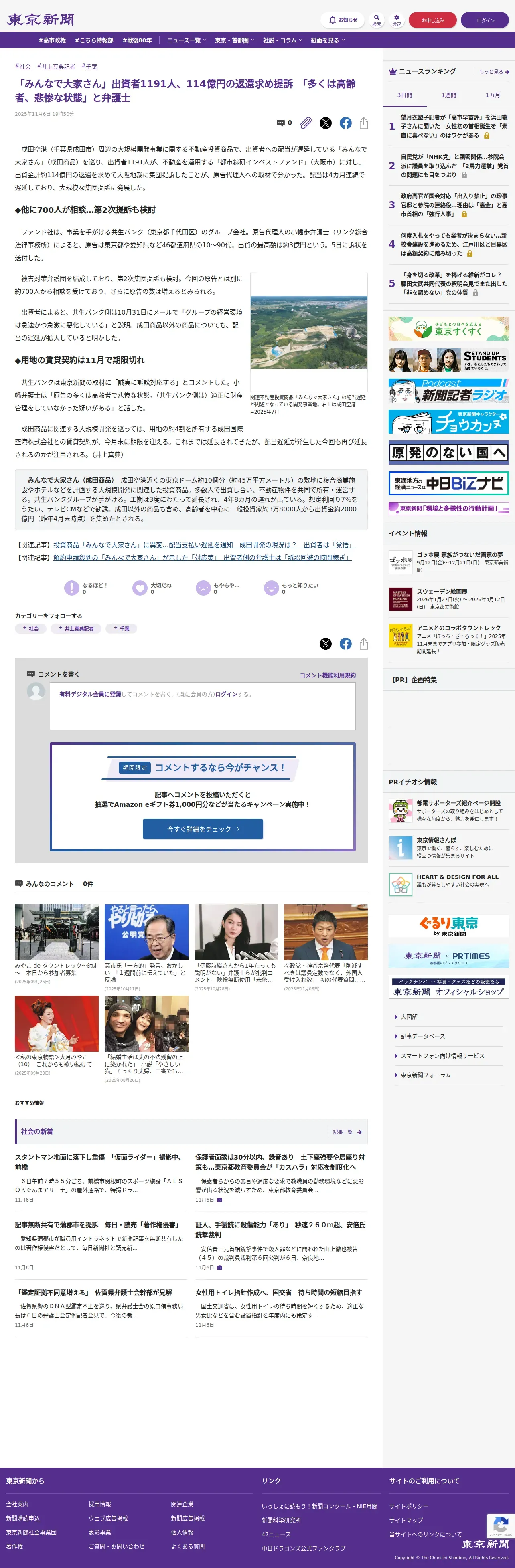The height and width of the screenshot is (1568, 515).
Task: Open 高市氏「一方的」発言 article thumbnail
Action: click(146, 932)
